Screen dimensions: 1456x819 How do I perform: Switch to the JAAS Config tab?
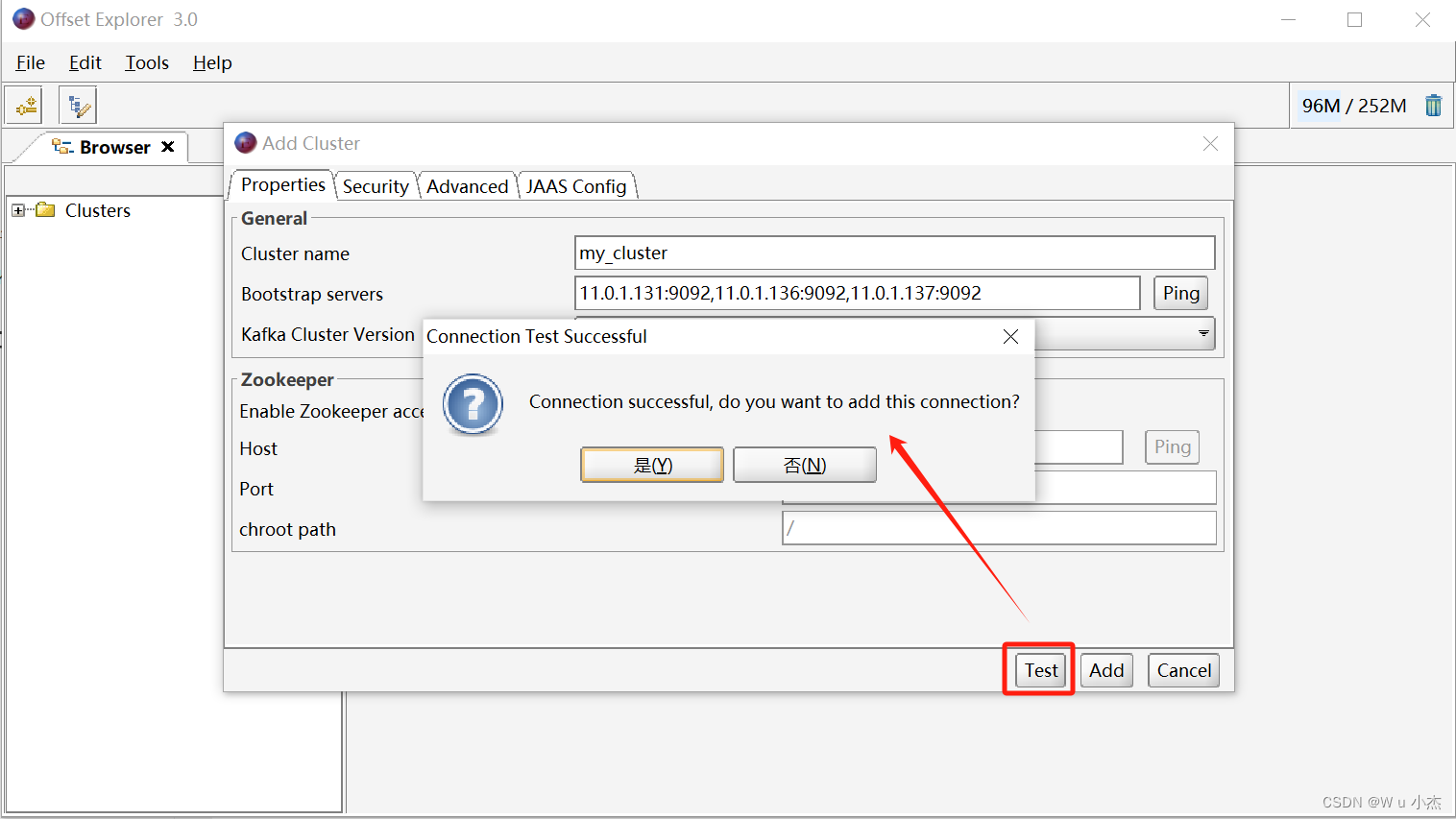click(x=576, y=186)
